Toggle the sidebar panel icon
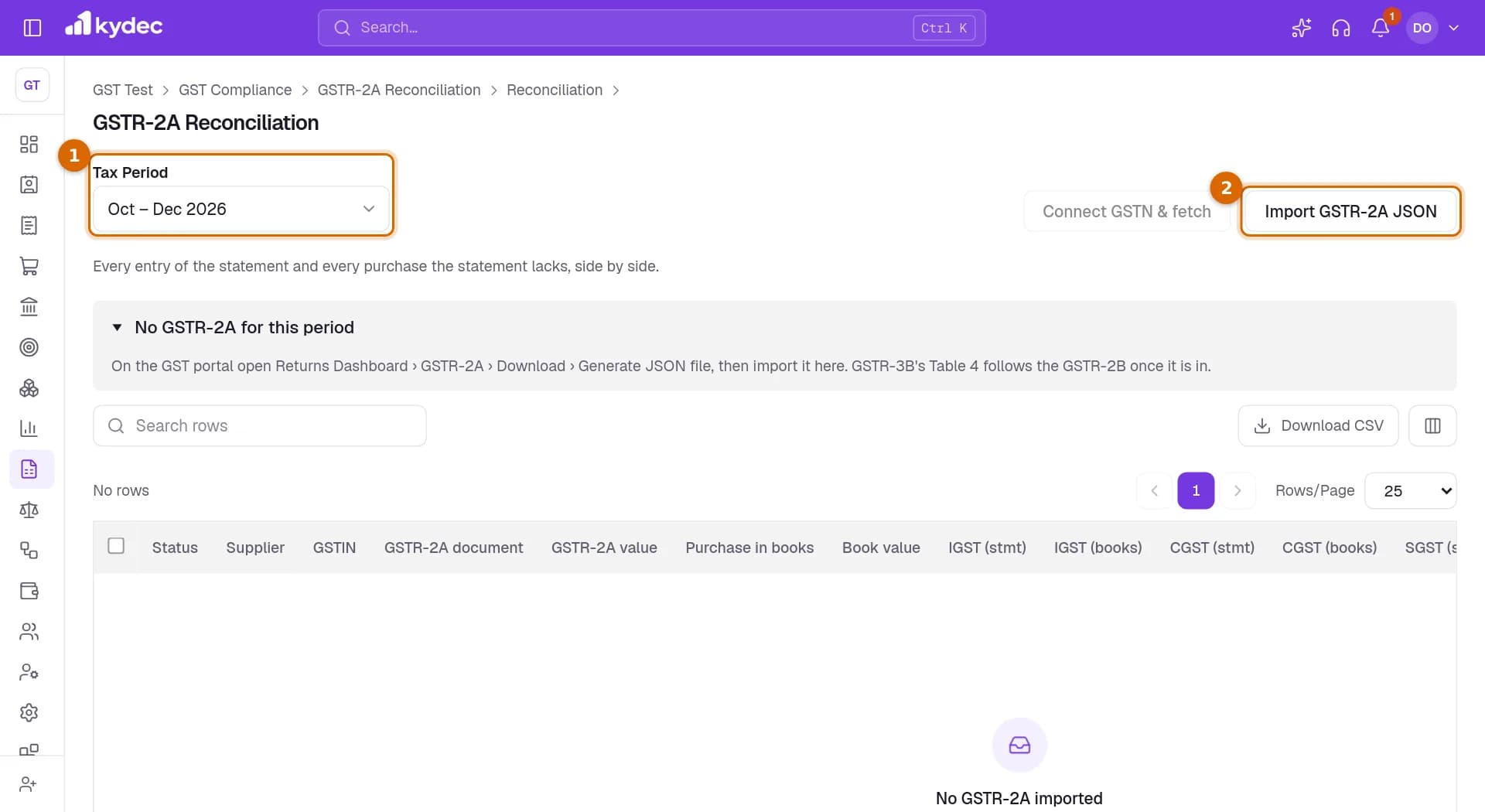Screen dimensions: 1485x812 tap(32, 28)
